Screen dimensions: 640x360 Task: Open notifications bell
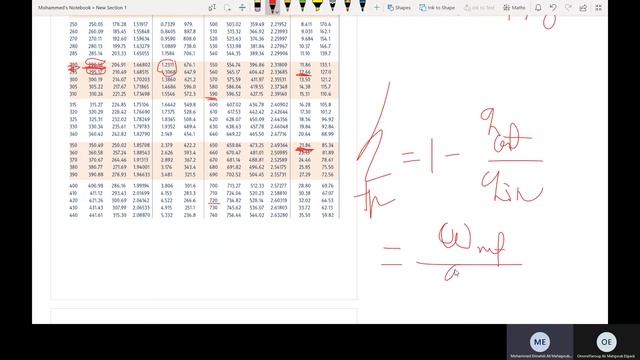(538, 7)
